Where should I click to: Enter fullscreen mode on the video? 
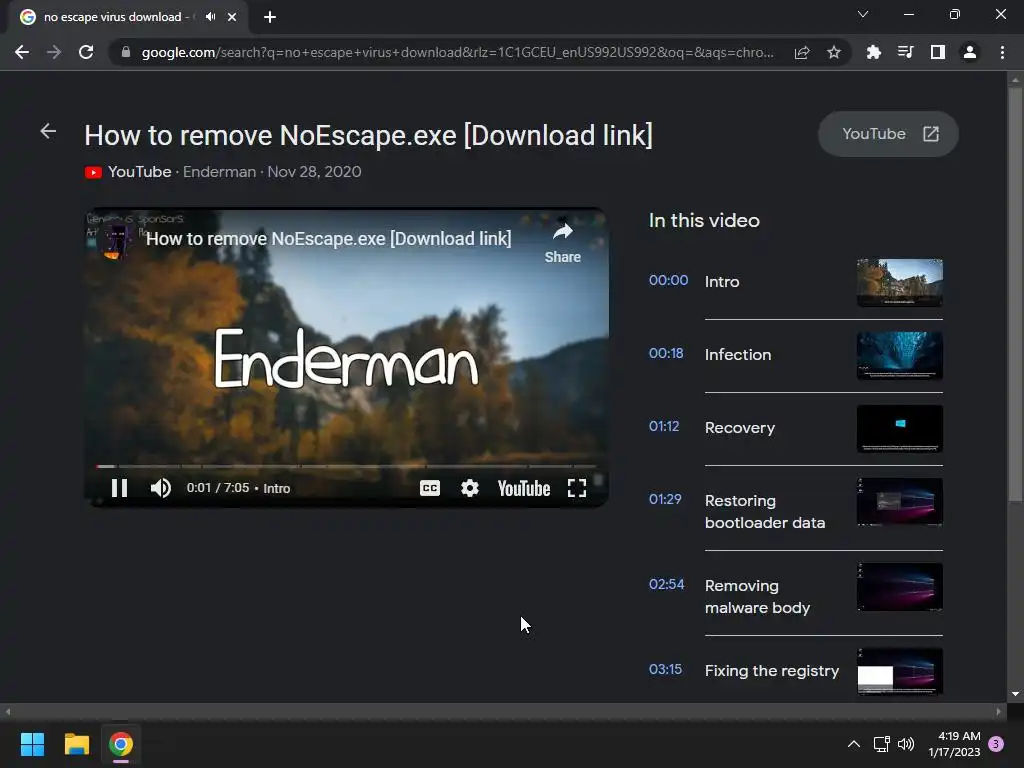(x=577, y=488)
